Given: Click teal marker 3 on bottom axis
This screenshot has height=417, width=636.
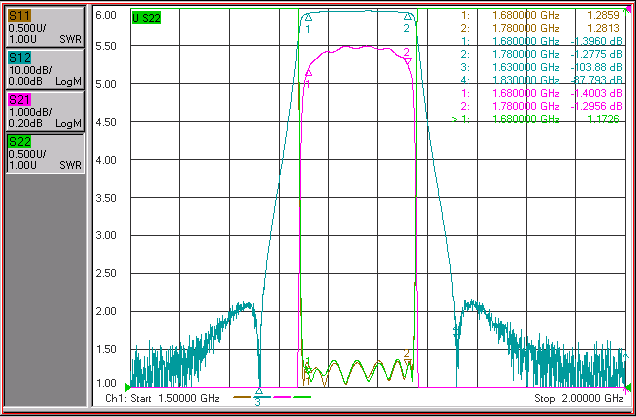Looking at the screenshot, I should (259, 391).
